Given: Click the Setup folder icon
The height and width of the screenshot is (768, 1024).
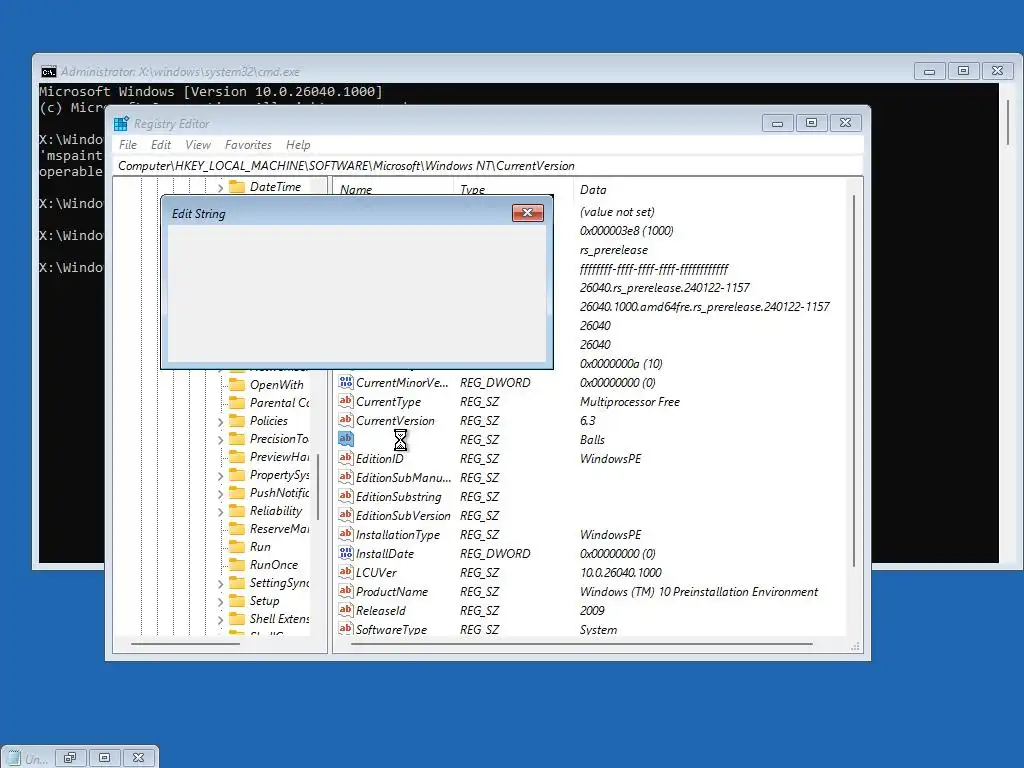Looking at the screenshot, I should [236, 601].
